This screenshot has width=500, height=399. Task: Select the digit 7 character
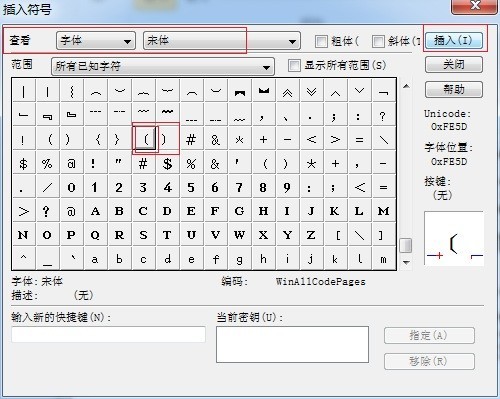[239, 187]
